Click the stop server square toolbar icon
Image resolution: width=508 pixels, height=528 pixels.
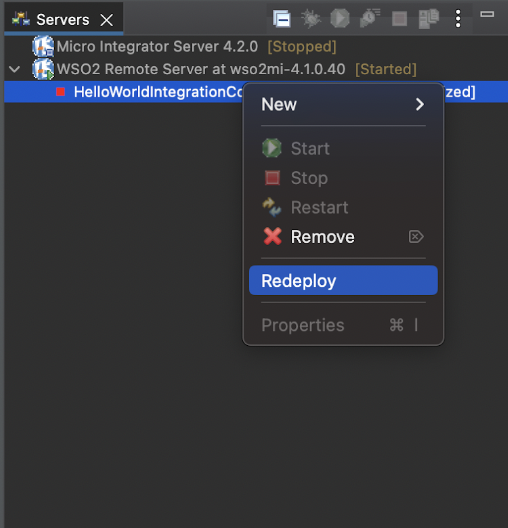(x=399, y=19)
